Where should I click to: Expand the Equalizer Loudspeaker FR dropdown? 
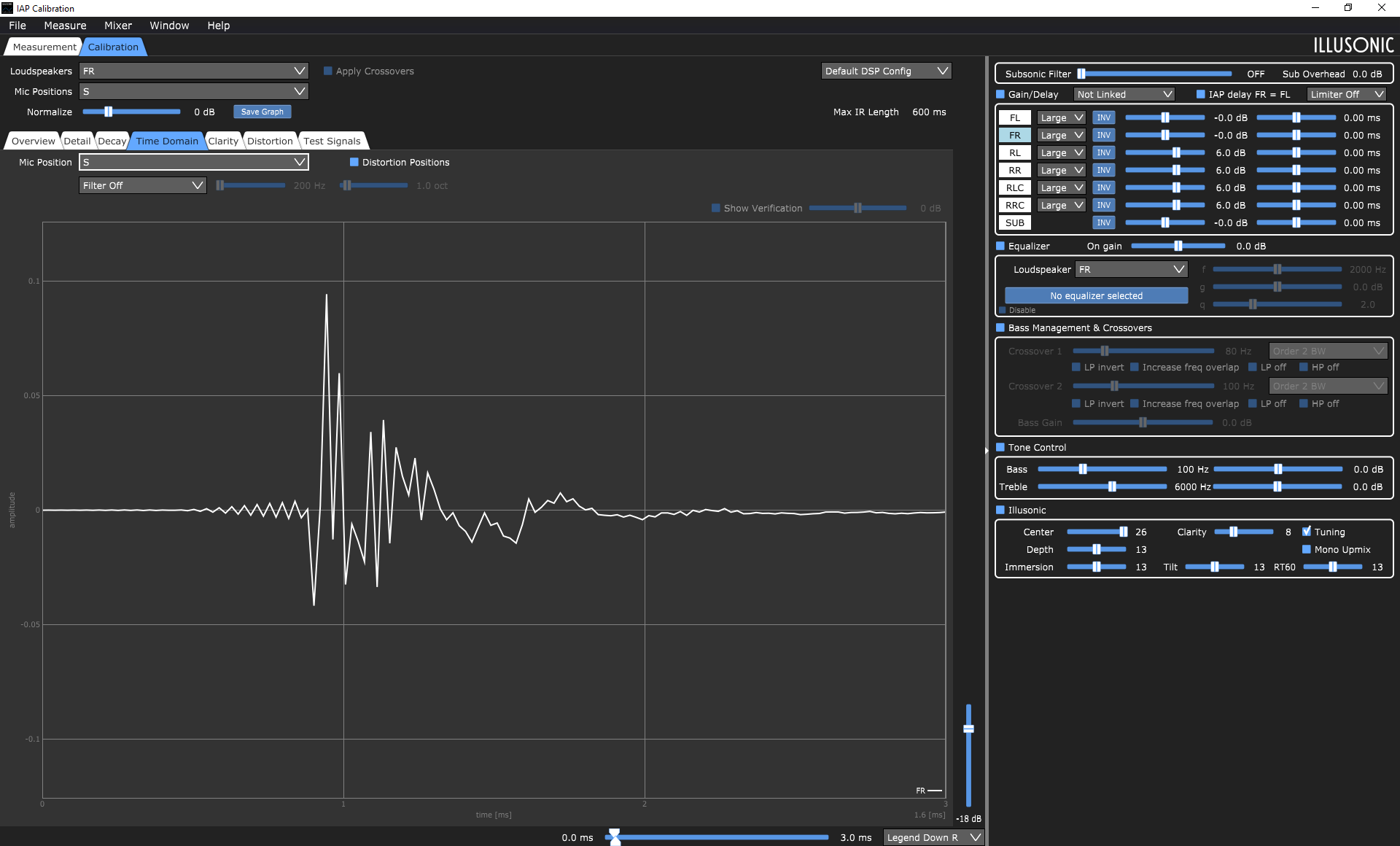(1132, 269)
